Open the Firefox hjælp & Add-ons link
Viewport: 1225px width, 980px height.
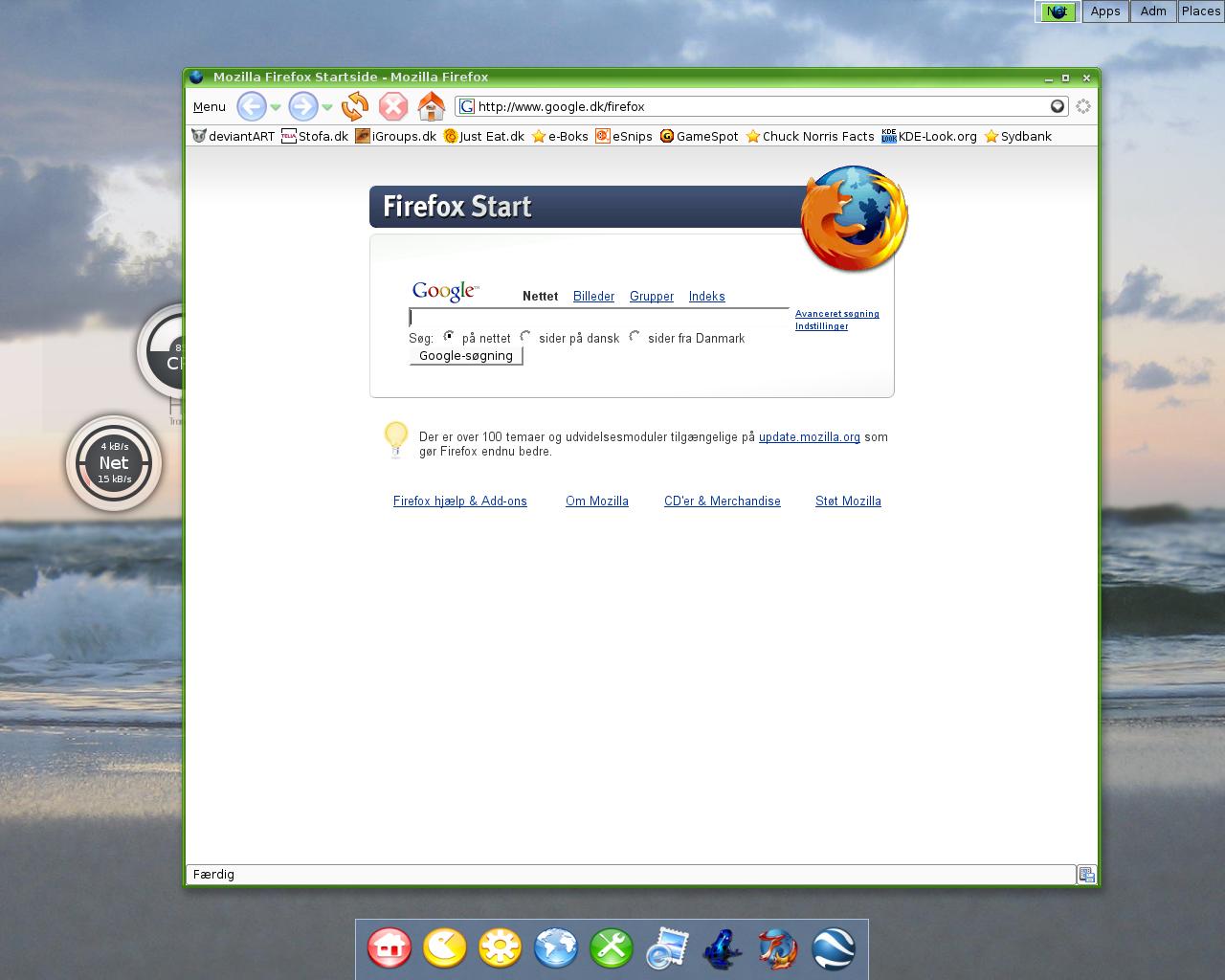460,501
